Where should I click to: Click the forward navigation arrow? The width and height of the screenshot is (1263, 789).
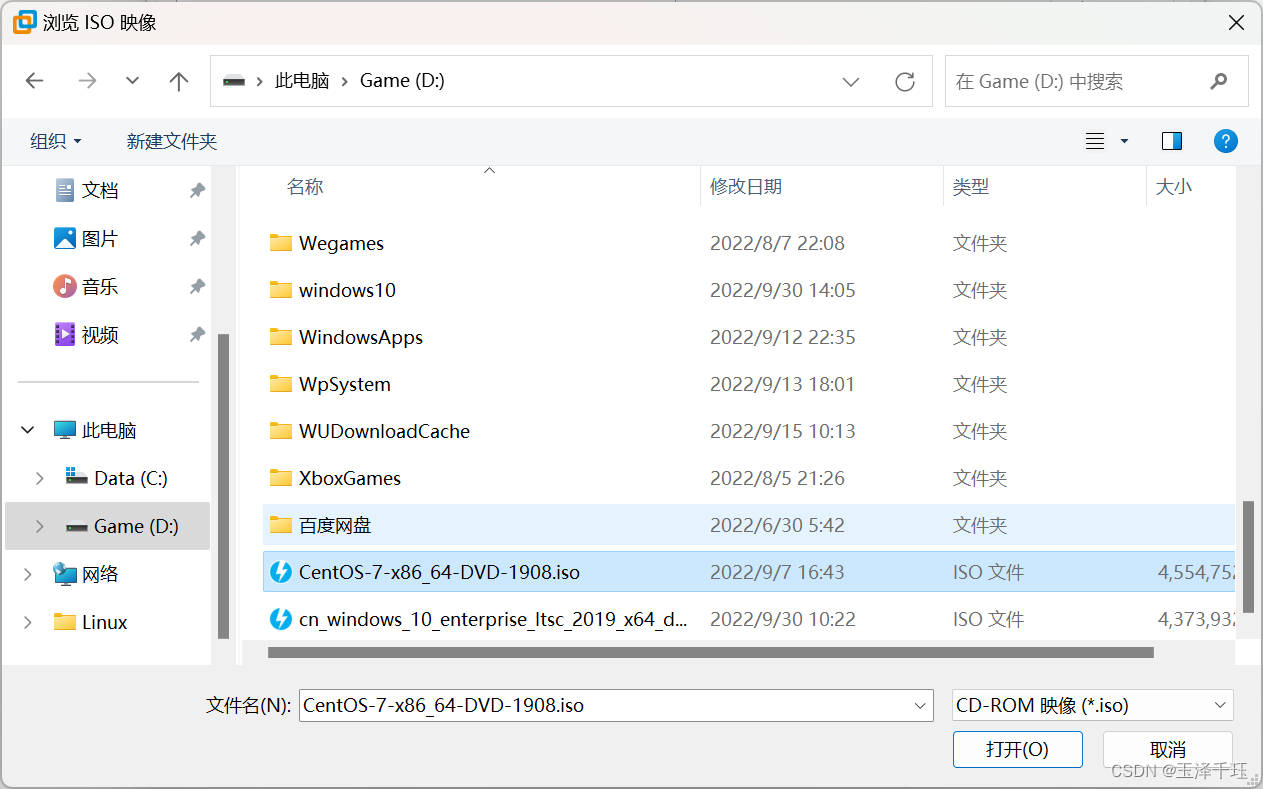(87, 81)
